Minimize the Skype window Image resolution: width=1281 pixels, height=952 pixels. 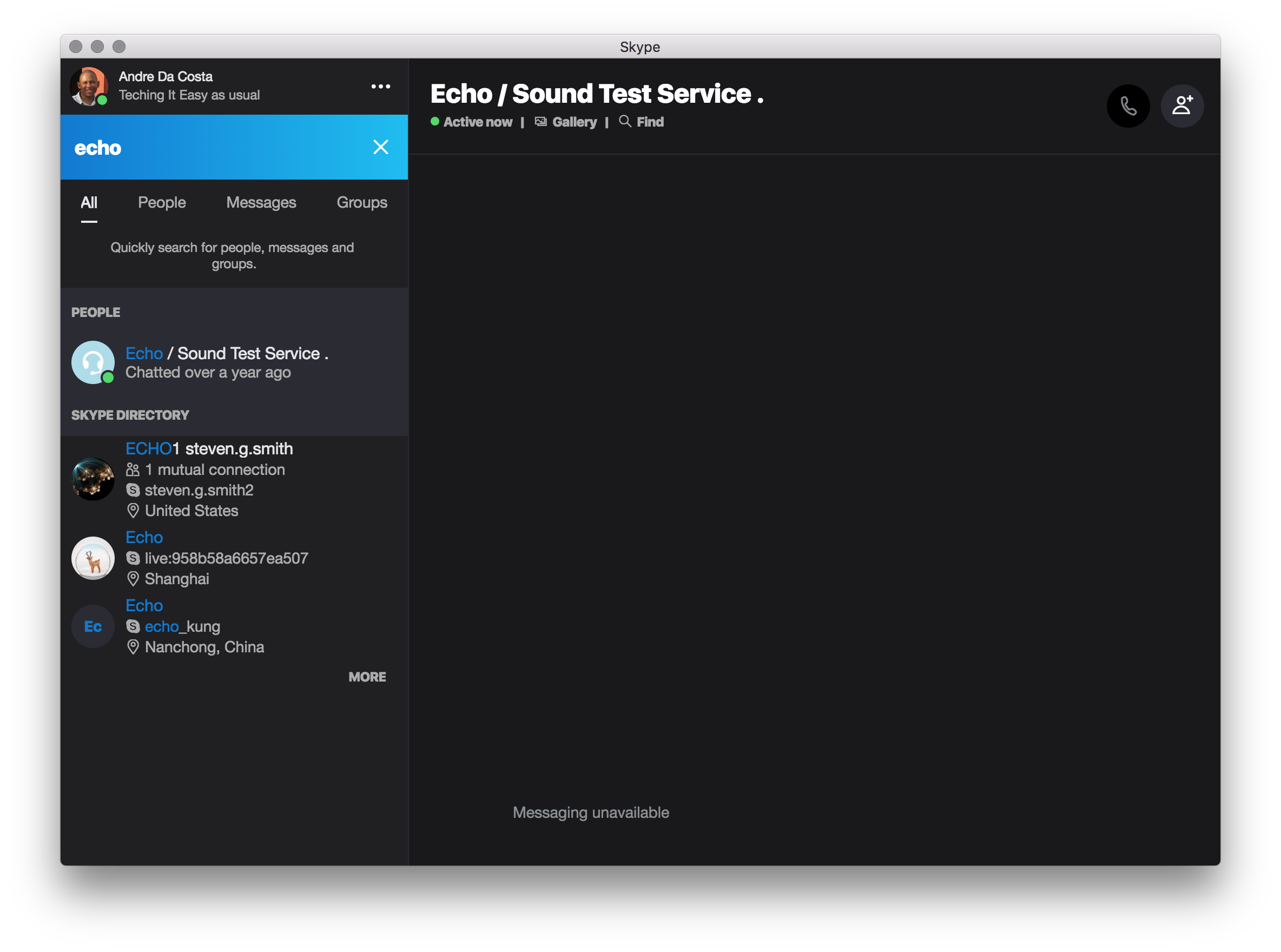97,46
